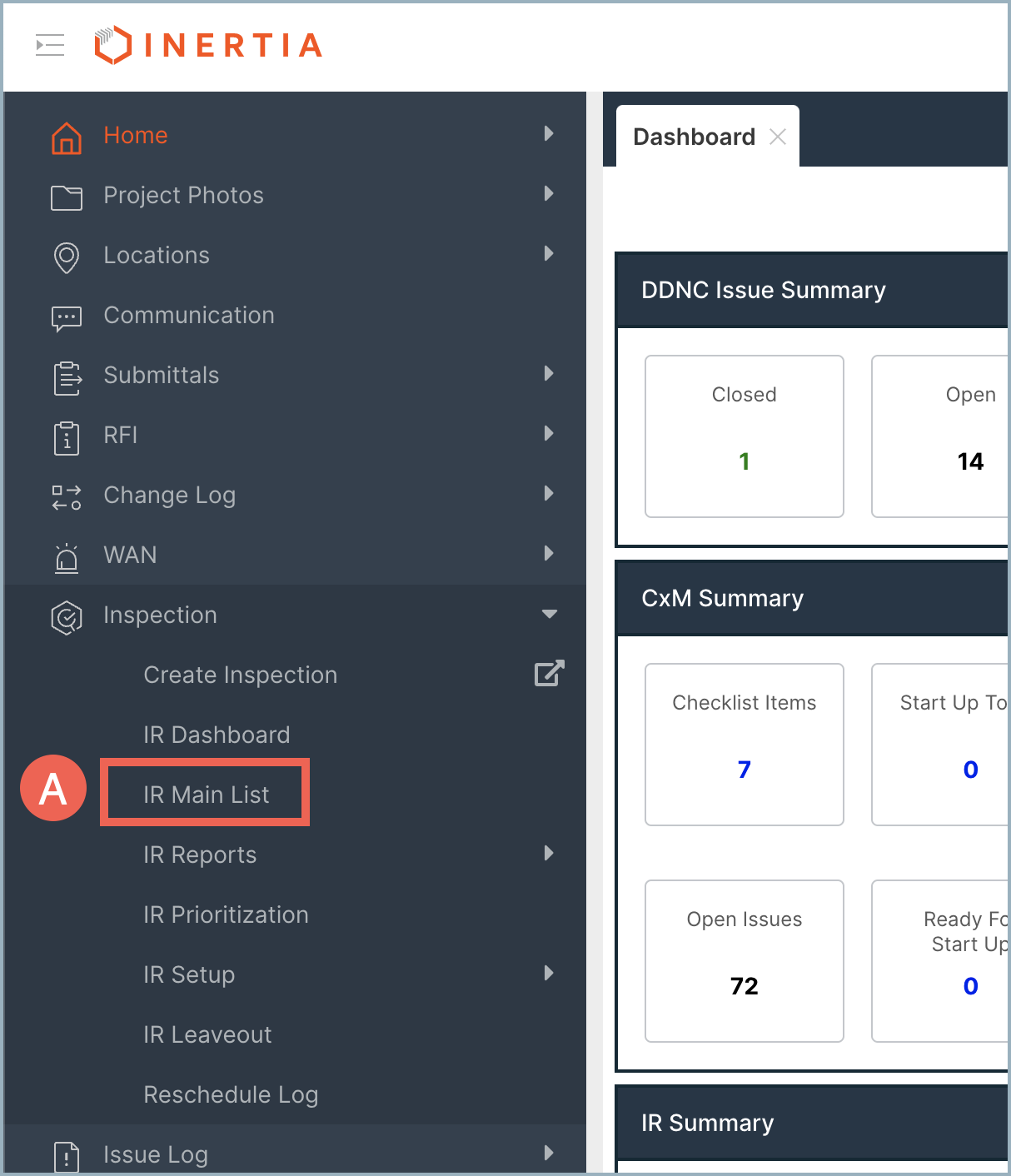Screen dimensions: 1011x1176
Task: Click the Checklist Items card
Action: point(745,745)
